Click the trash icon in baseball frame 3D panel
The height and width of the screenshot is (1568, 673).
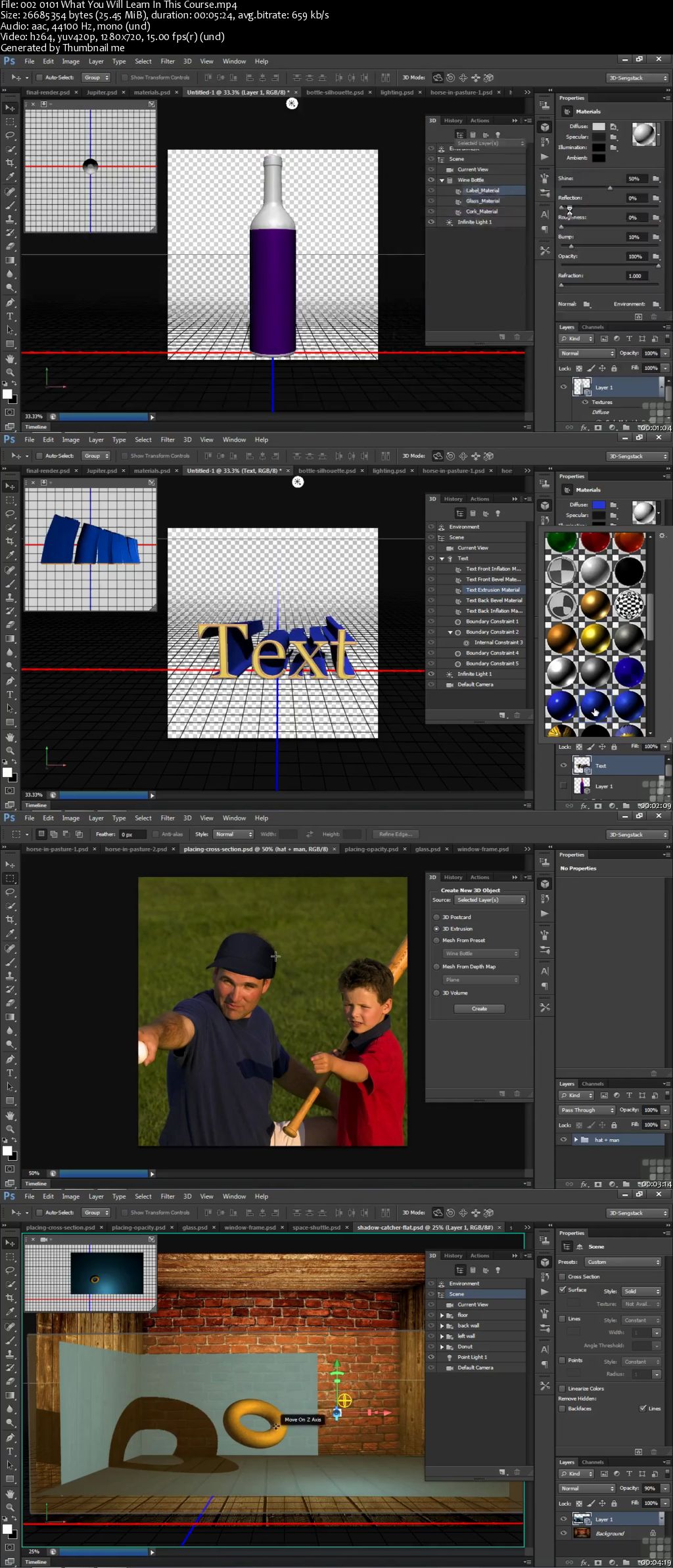tap(517, 1094)
